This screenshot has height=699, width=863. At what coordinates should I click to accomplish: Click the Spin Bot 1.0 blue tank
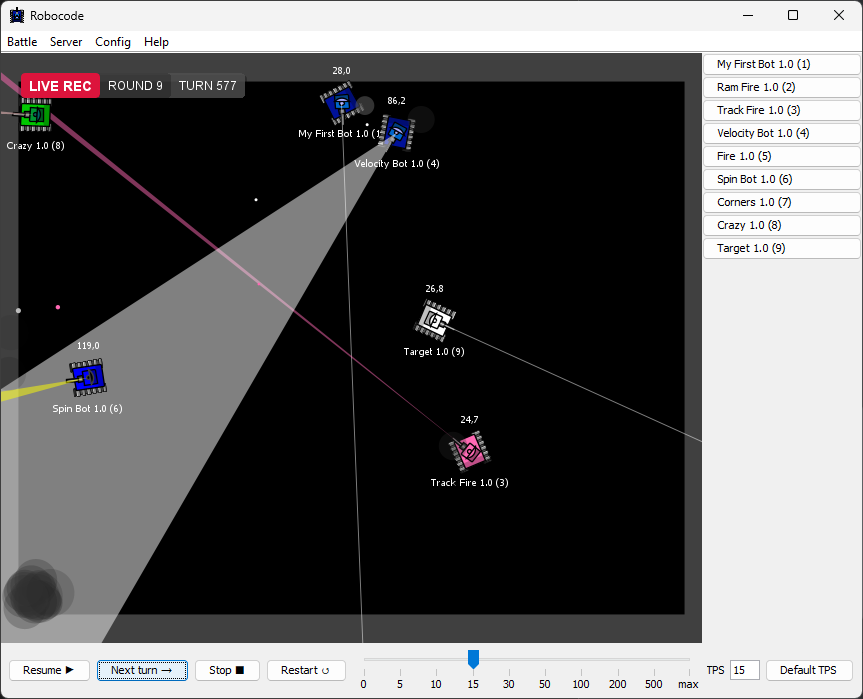pos(88,377)
